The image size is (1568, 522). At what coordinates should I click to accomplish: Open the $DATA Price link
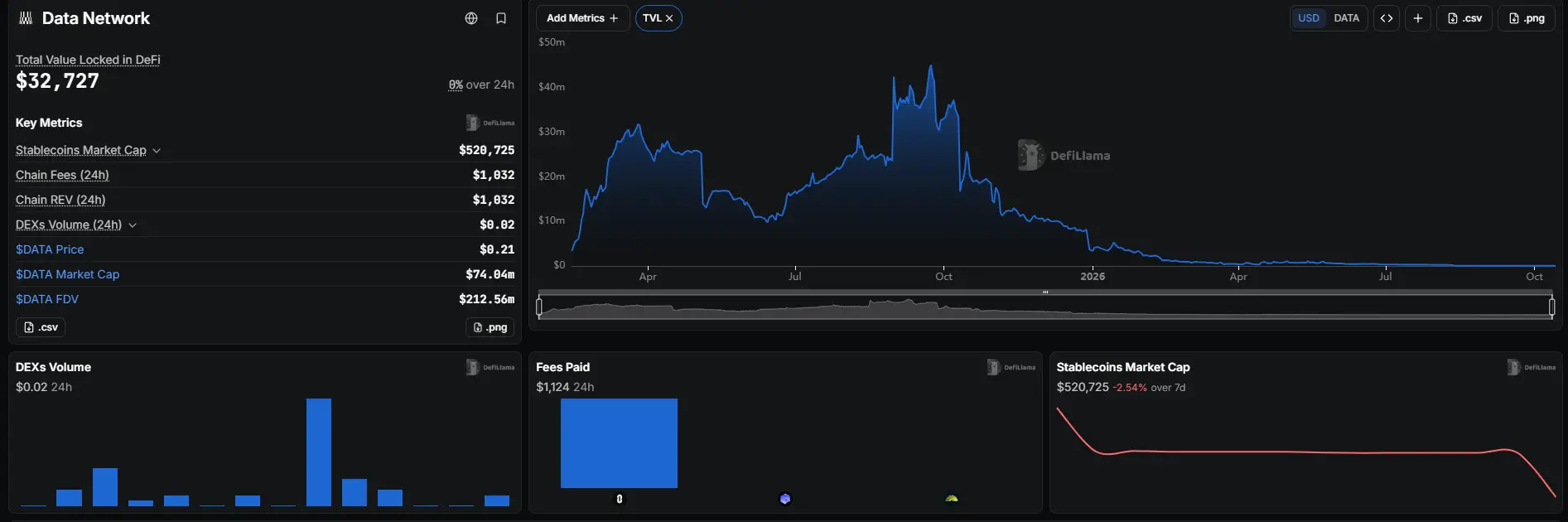coord(50,249)
